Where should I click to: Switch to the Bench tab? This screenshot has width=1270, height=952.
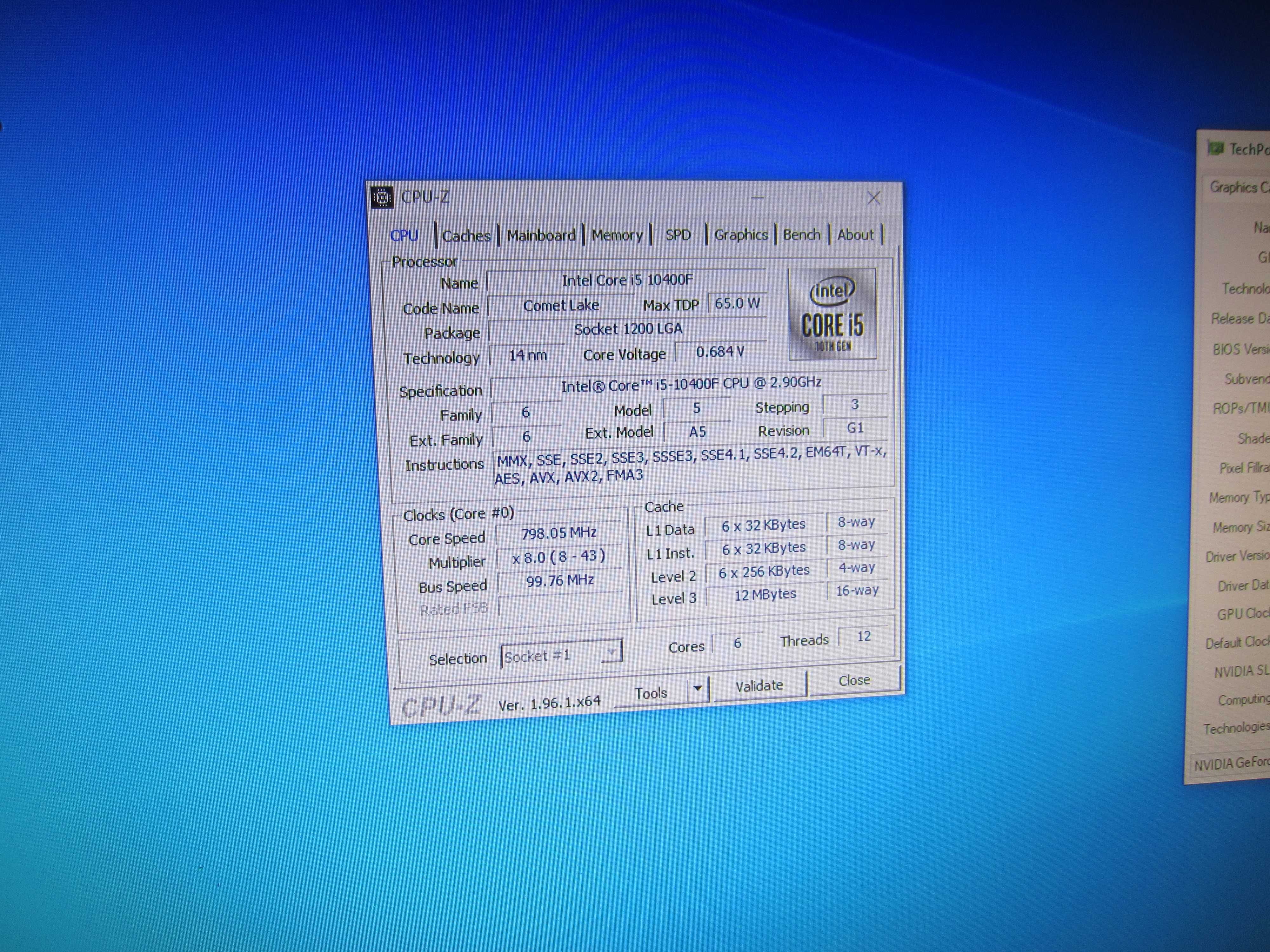[801, 234]
